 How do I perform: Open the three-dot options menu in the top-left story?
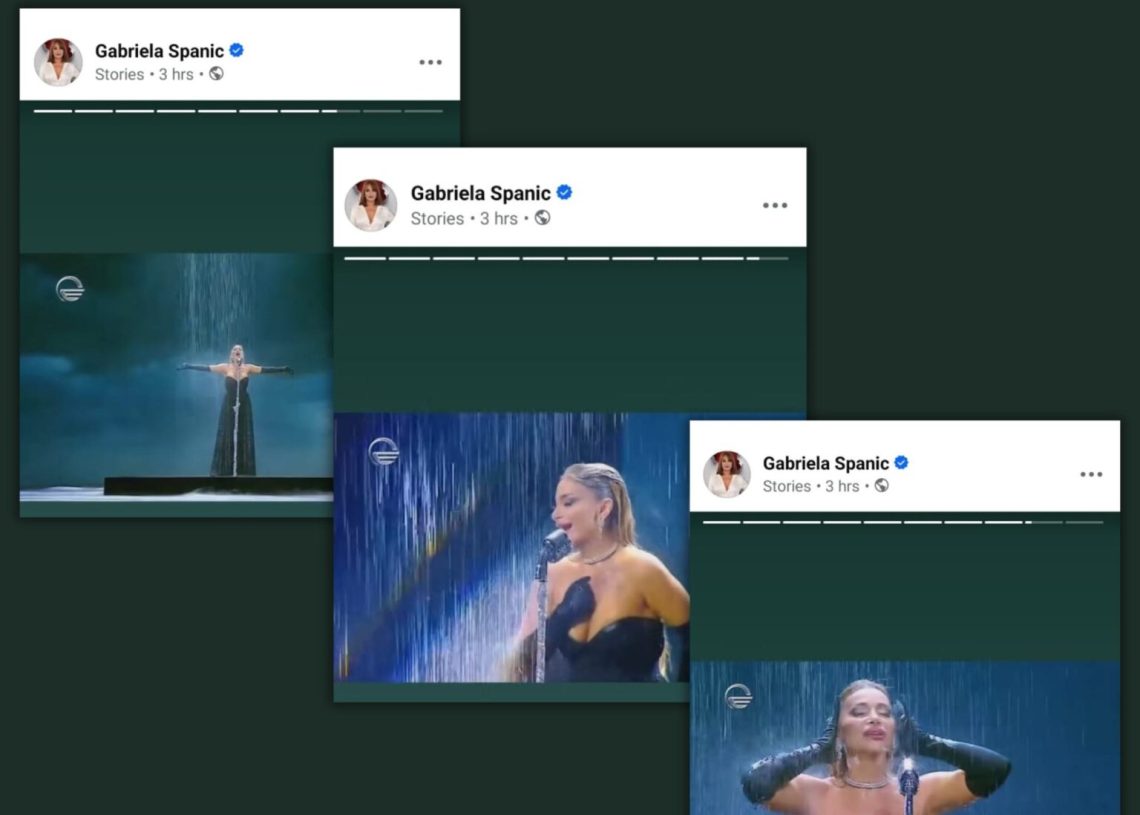[x=430, y=62]
